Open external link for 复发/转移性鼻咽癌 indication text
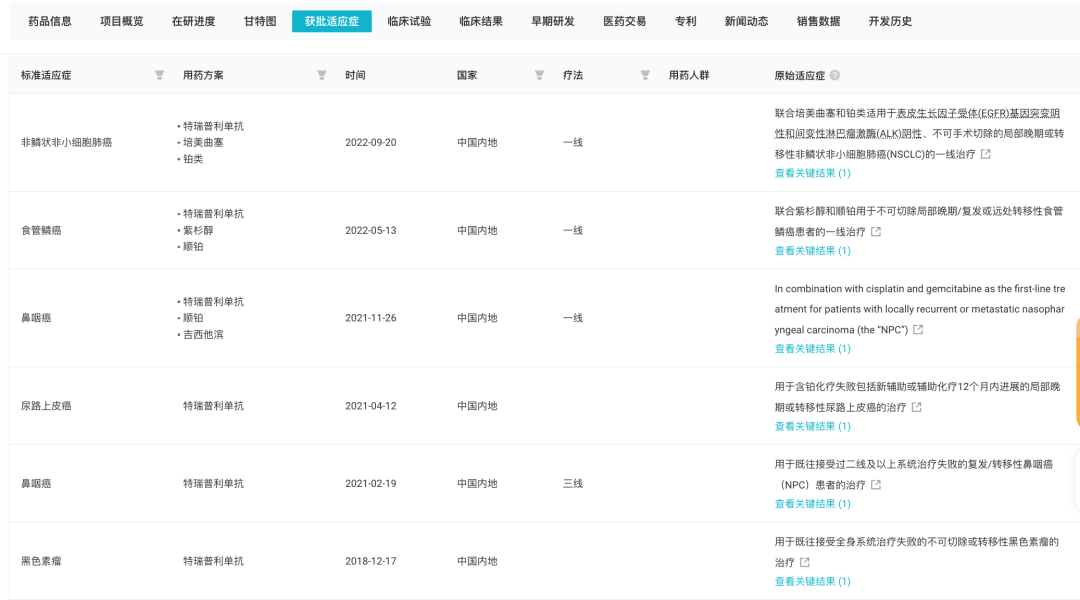The height and width of the screenshot is (600, 1080). point(876,485)
